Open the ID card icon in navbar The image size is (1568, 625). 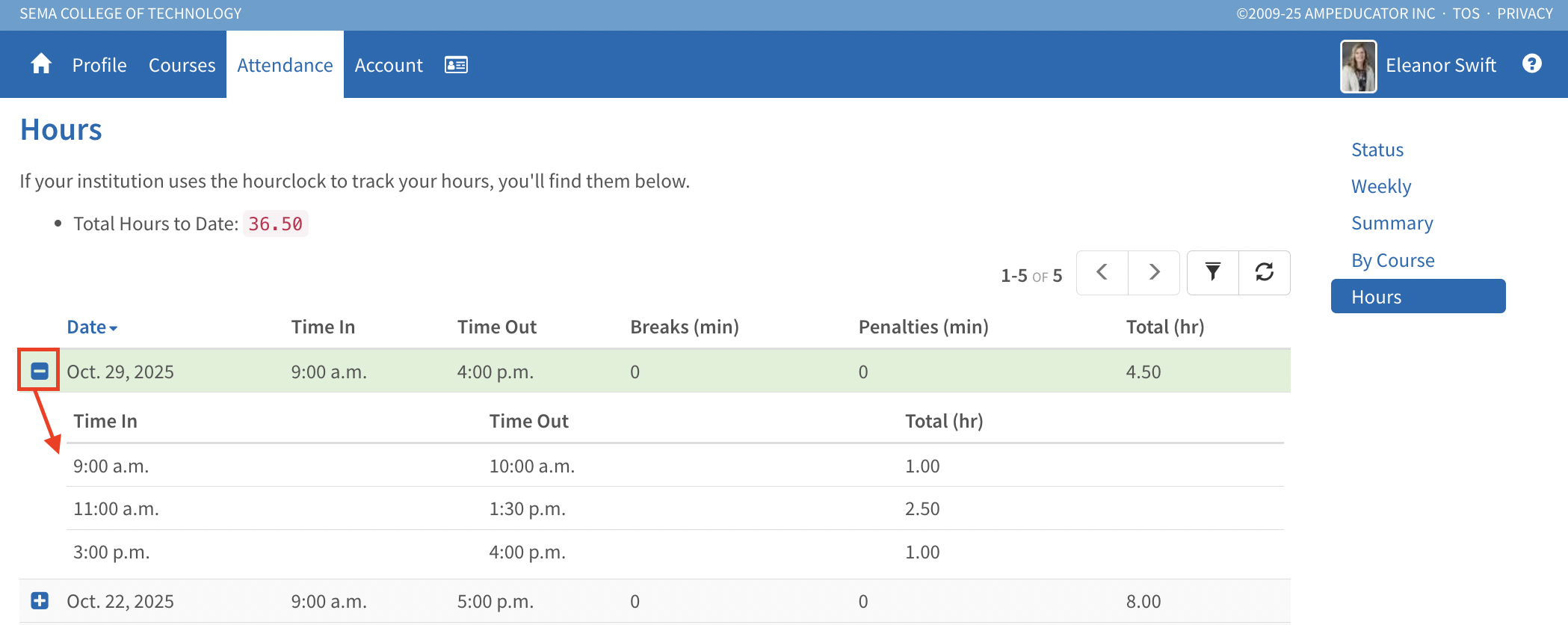click(456, 65)
